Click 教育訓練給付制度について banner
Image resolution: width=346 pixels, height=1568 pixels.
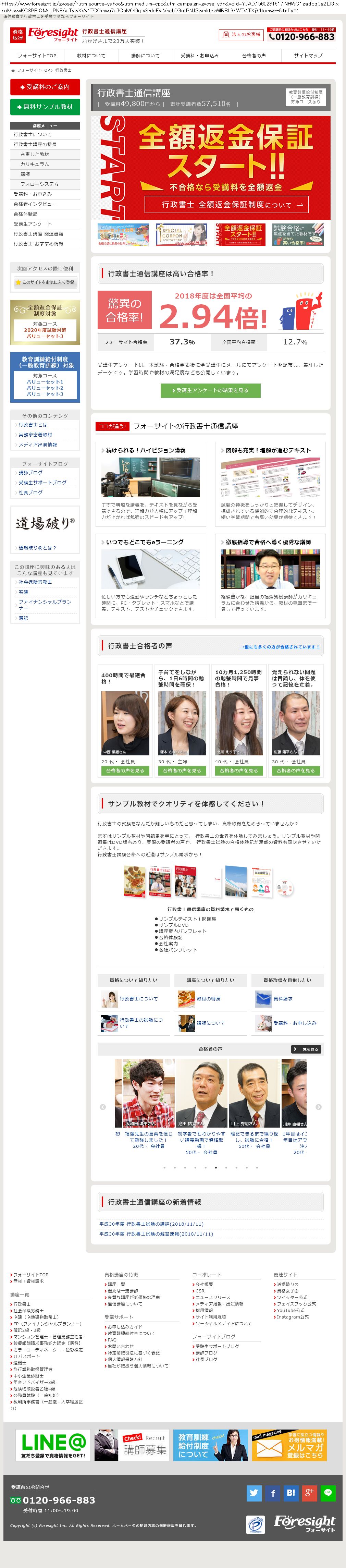211,1446
